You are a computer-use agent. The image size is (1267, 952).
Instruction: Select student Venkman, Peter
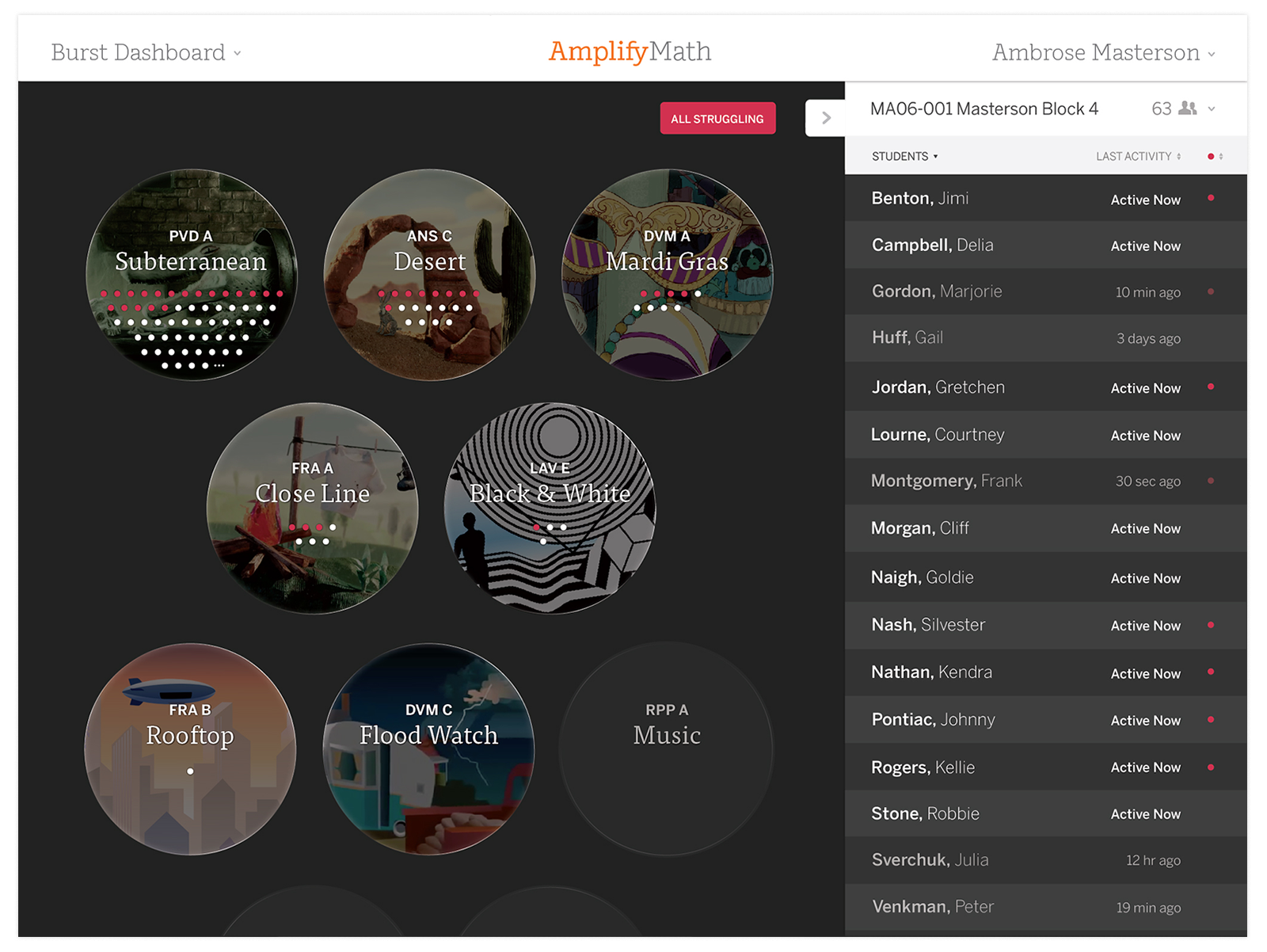point(1046,907)
